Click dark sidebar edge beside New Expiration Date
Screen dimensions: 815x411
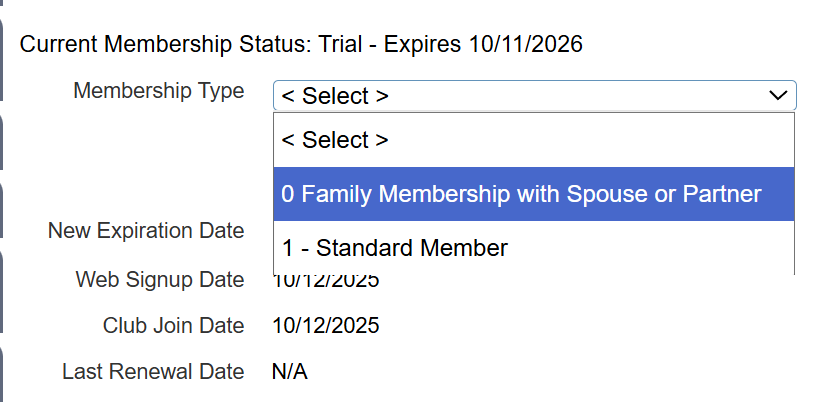point(3,215)
